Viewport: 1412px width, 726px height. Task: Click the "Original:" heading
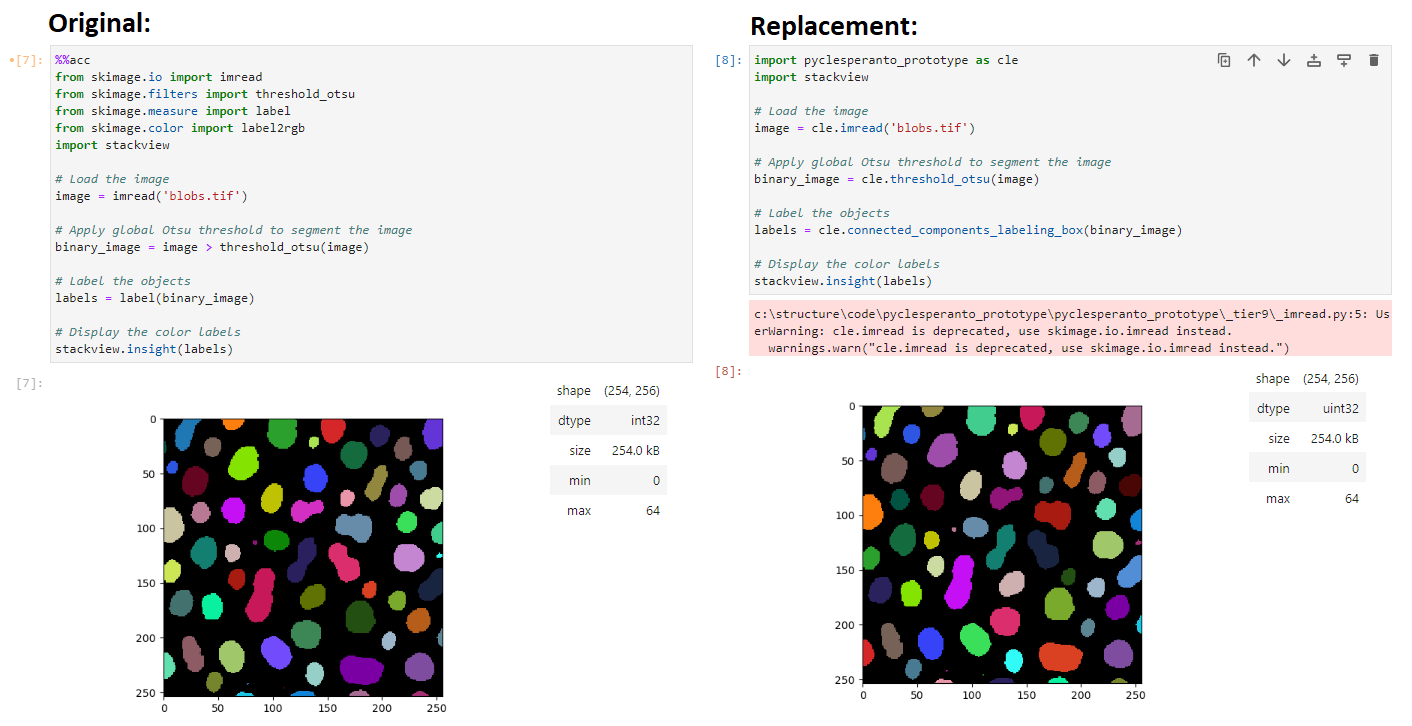(100, 23)
